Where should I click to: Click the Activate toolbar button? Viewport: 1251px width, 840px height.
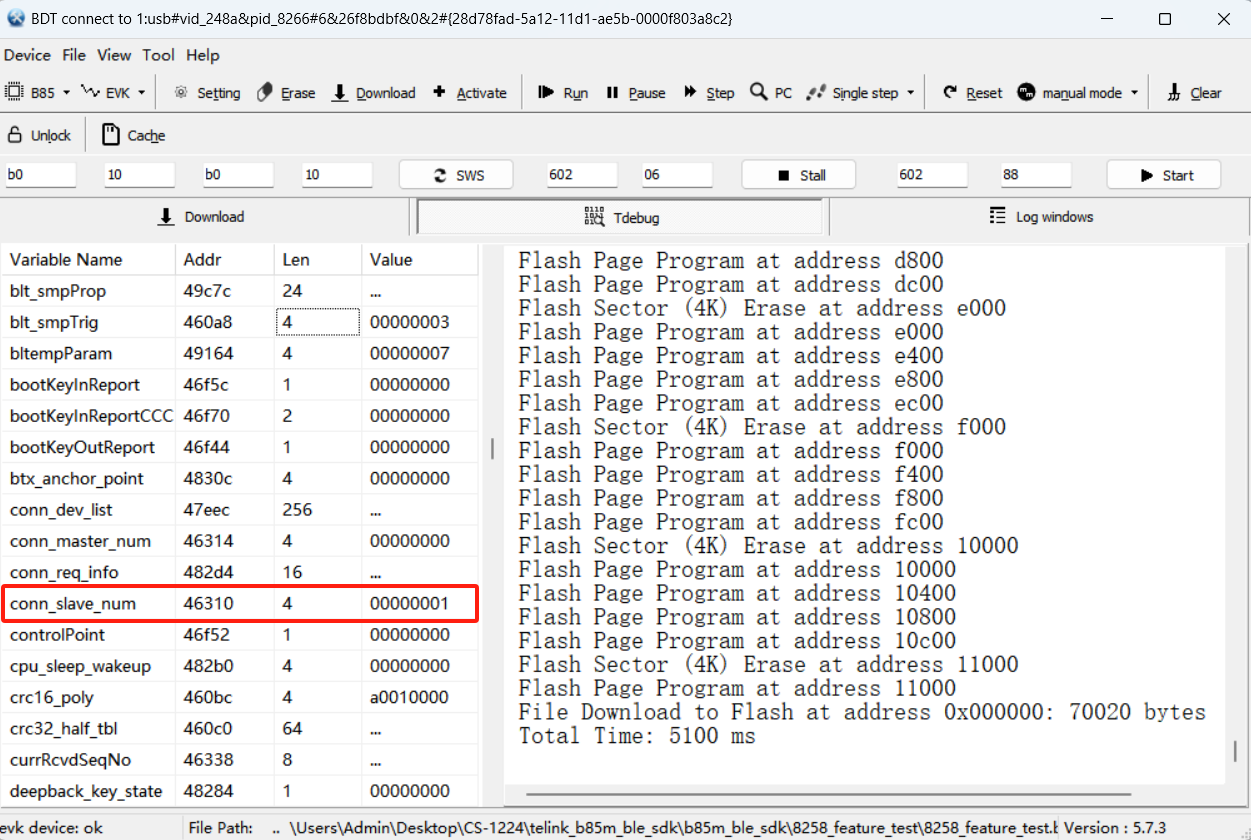(x=469, y=92)
